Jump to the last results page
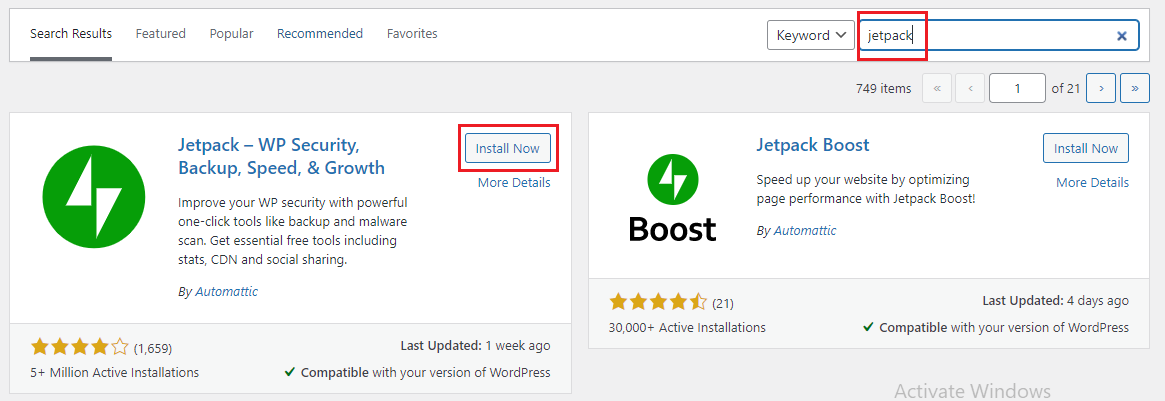 [1135, 88]
